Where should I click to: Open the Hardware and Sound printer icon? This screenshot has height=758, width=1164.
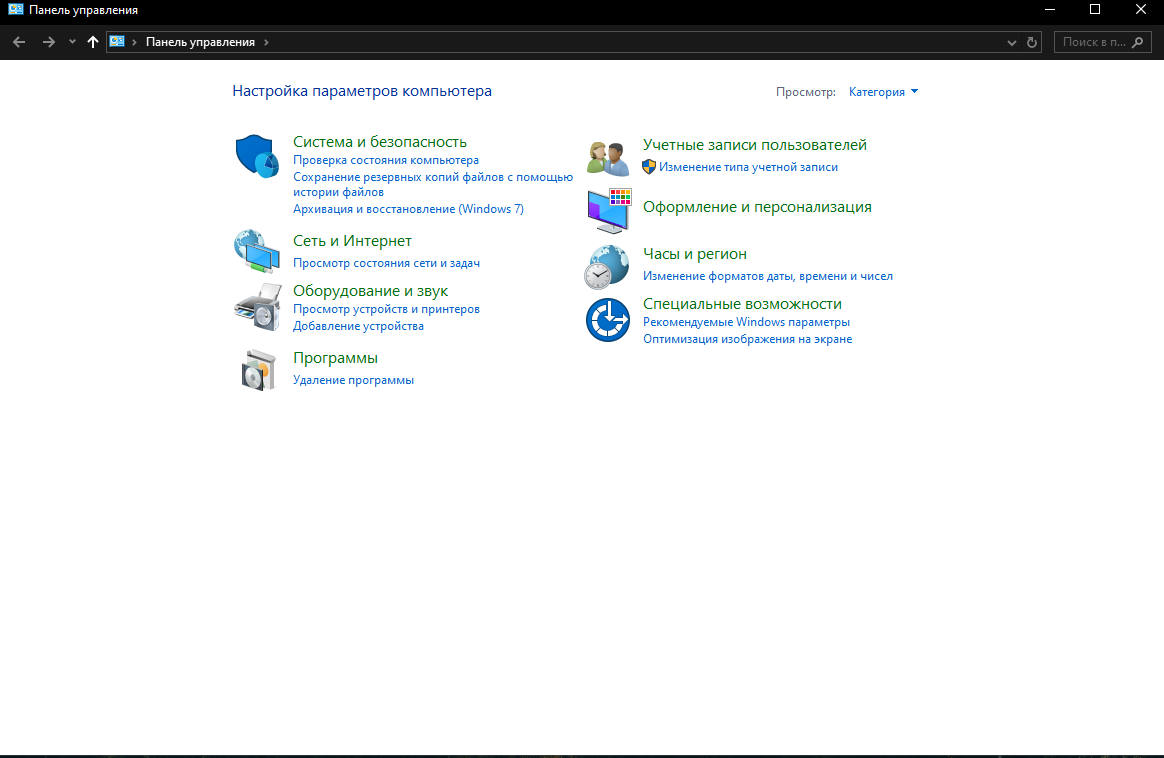click(258, 307)
